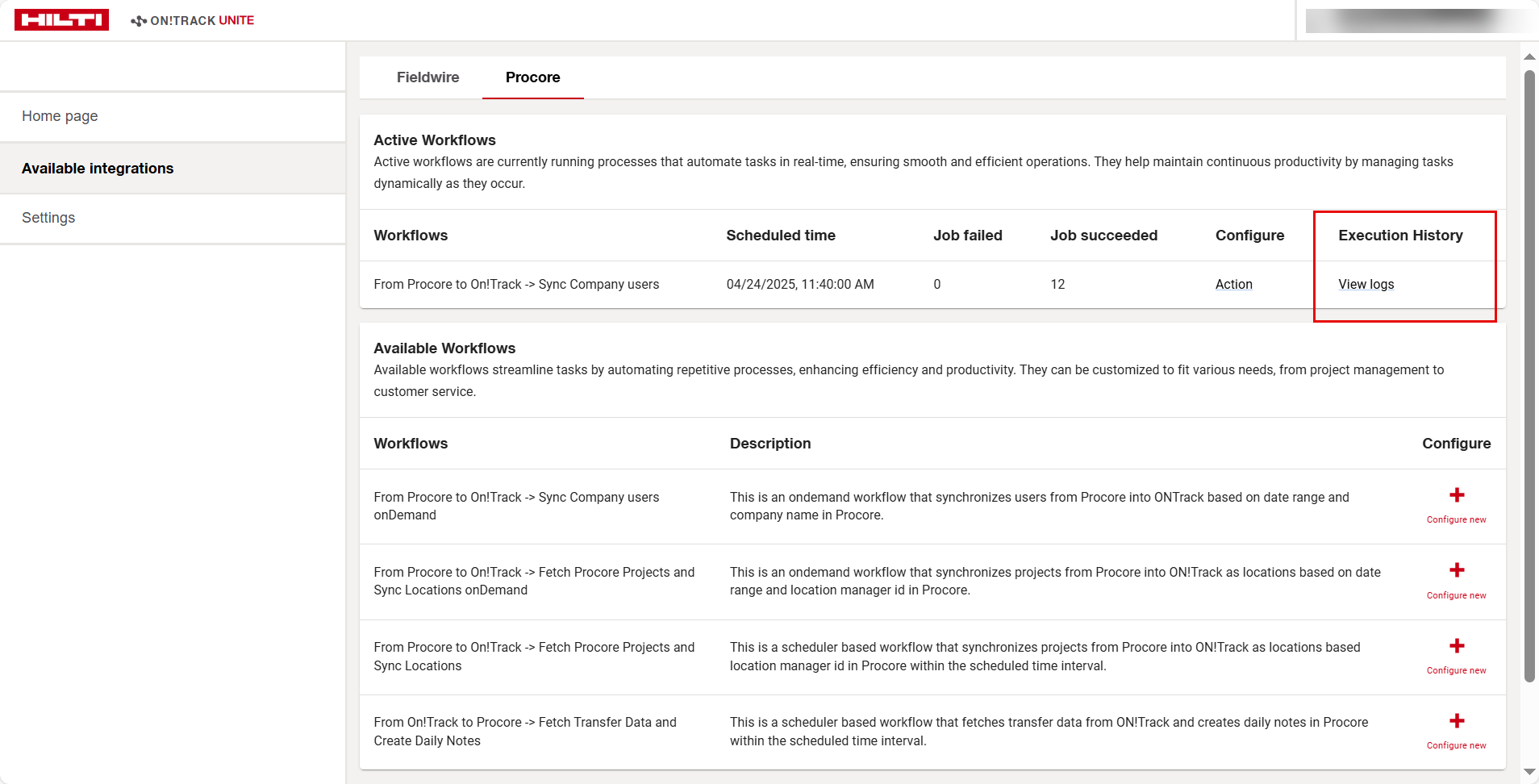Click plus icon for Sync Locations onDemand workflow
The width and height of the screenshot is (1539, 784).
[1457, 570]
